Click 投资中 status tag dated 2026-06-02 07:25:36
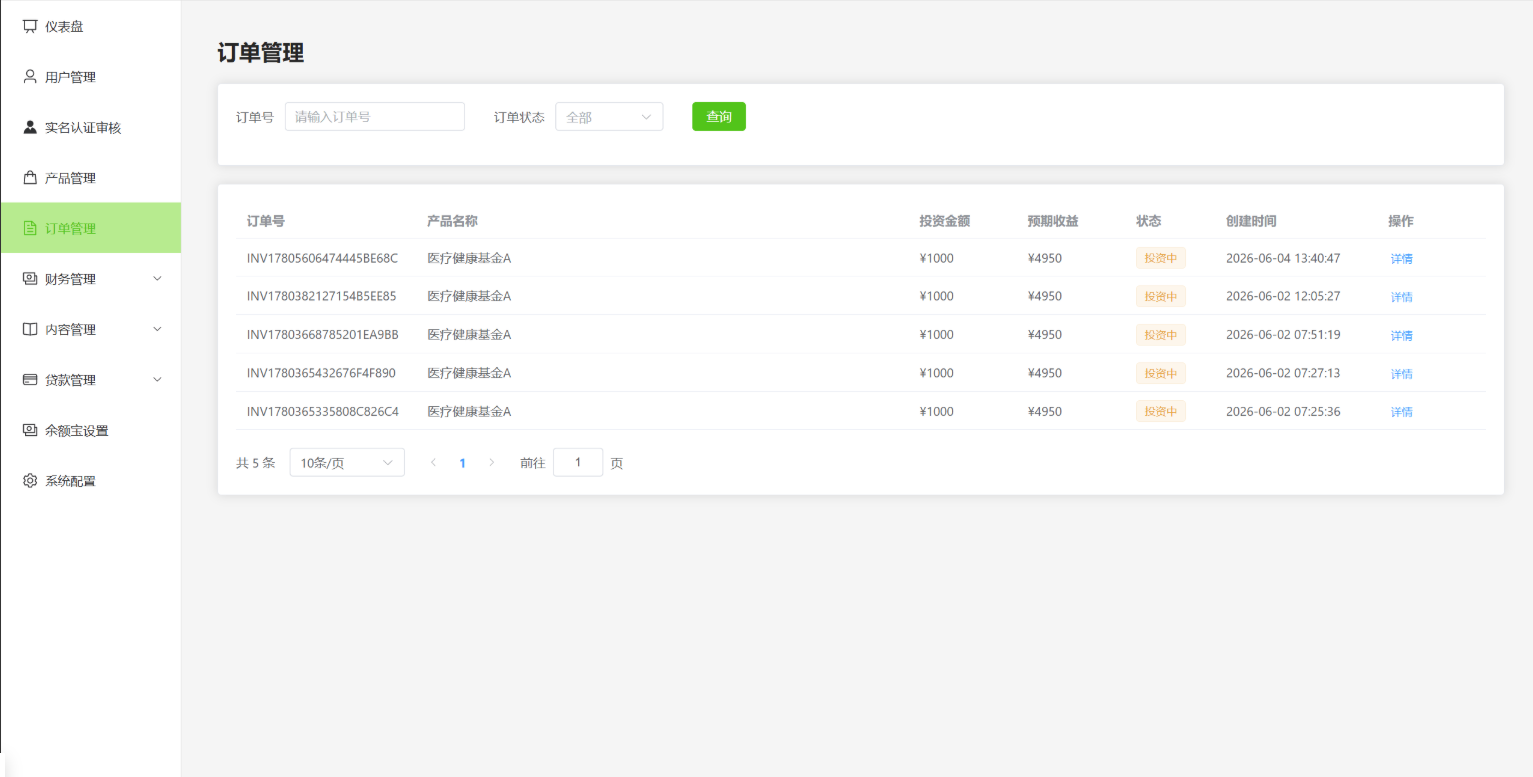Screen dimensions: 1533x777 (x=1160, y=411)
